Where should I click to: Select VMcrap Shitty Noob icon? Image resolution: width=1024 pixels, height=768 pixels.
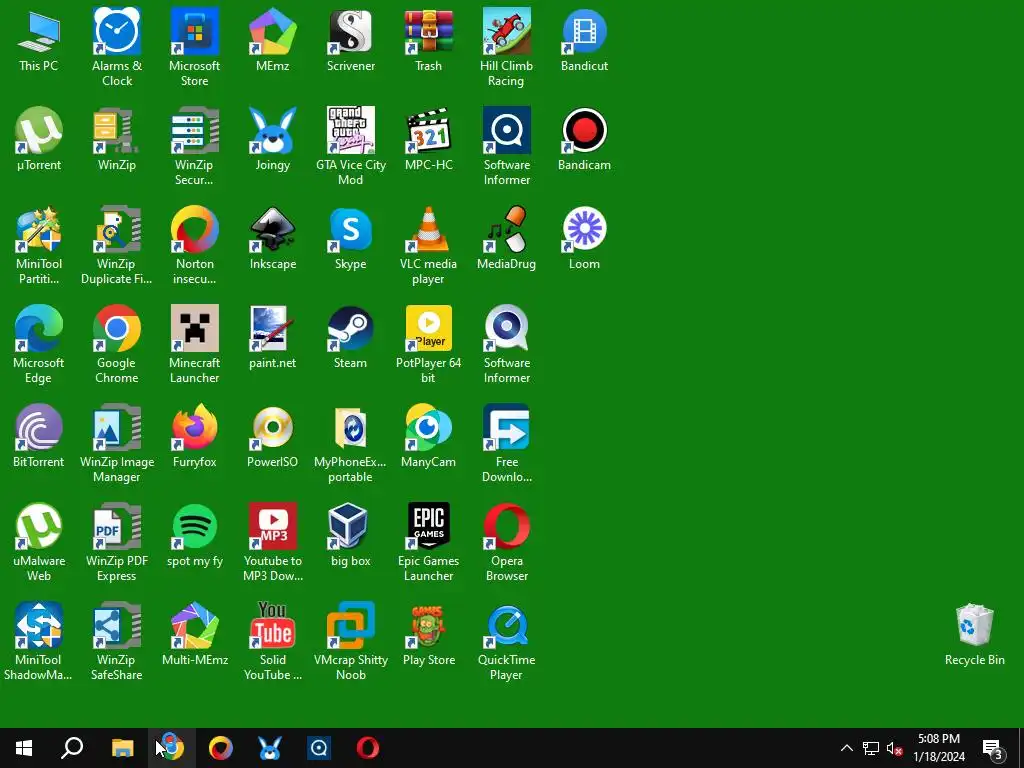pos(351,641)
